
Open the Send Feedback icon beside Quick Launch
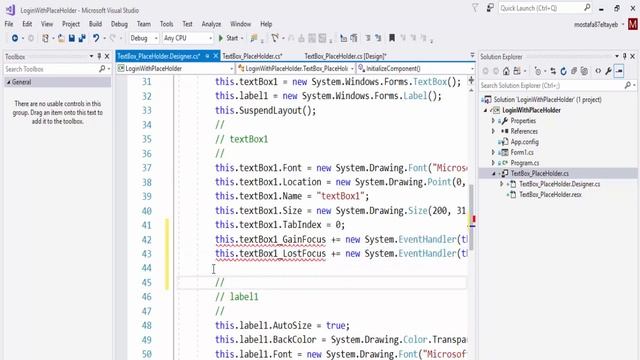[490, 8]
